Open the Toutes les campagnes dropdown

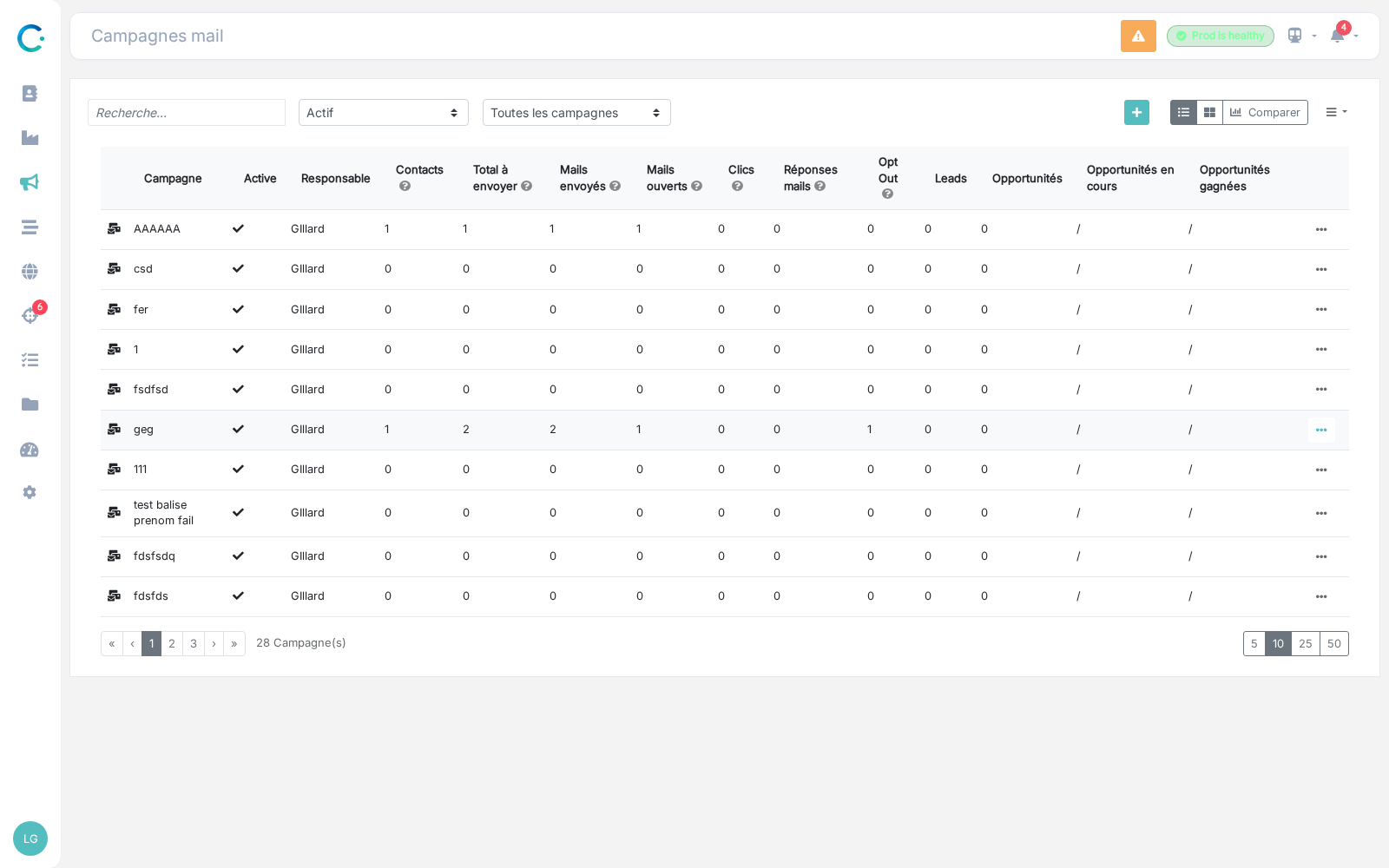(576, 112)
